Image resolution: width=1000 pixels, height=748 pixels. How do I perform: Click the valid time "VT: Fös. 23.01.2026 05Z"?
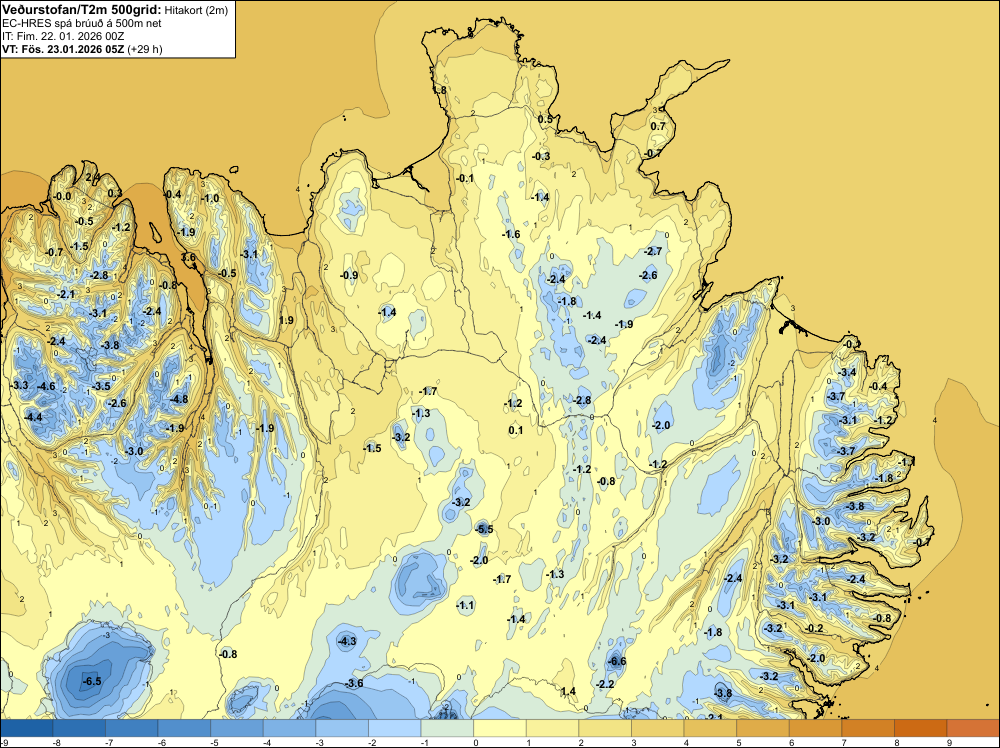[x=63, y=49]
